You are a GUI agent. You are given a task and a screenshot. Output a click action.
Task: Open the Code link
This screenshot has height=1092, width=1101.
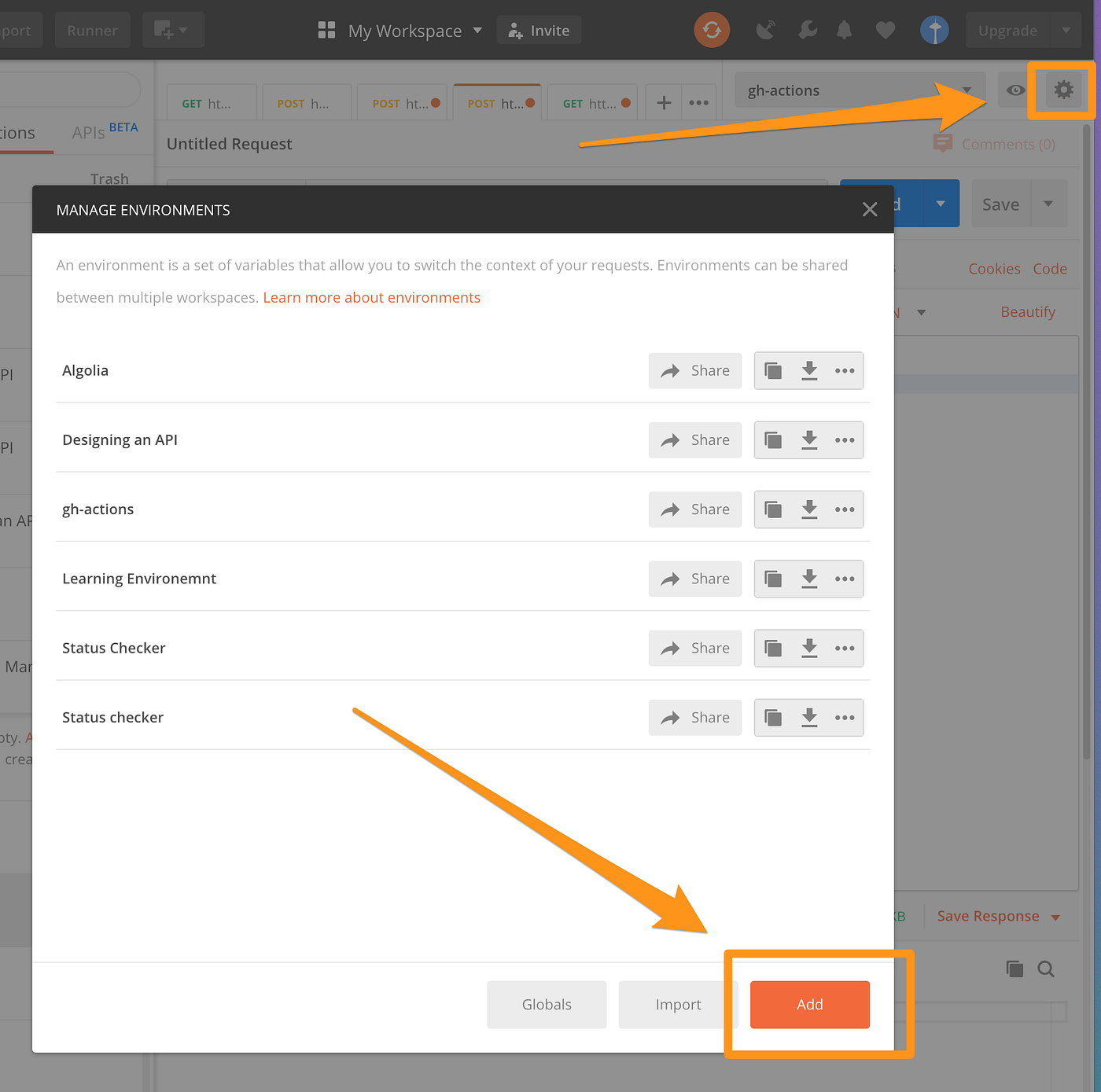point(1050,269)
